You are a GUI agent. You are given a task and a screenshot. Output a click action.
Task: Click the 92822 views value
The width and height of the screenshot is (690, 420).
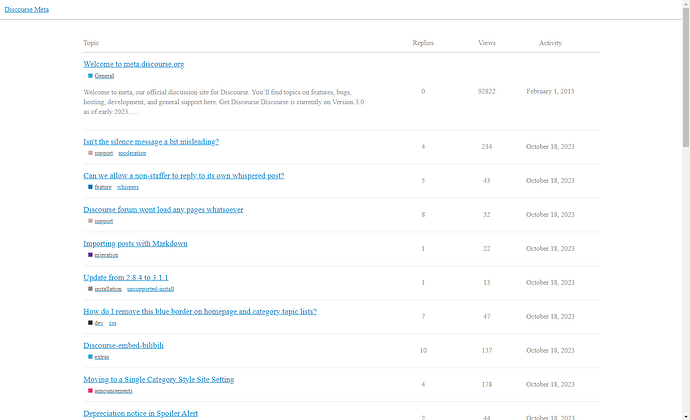click(487, 91)
